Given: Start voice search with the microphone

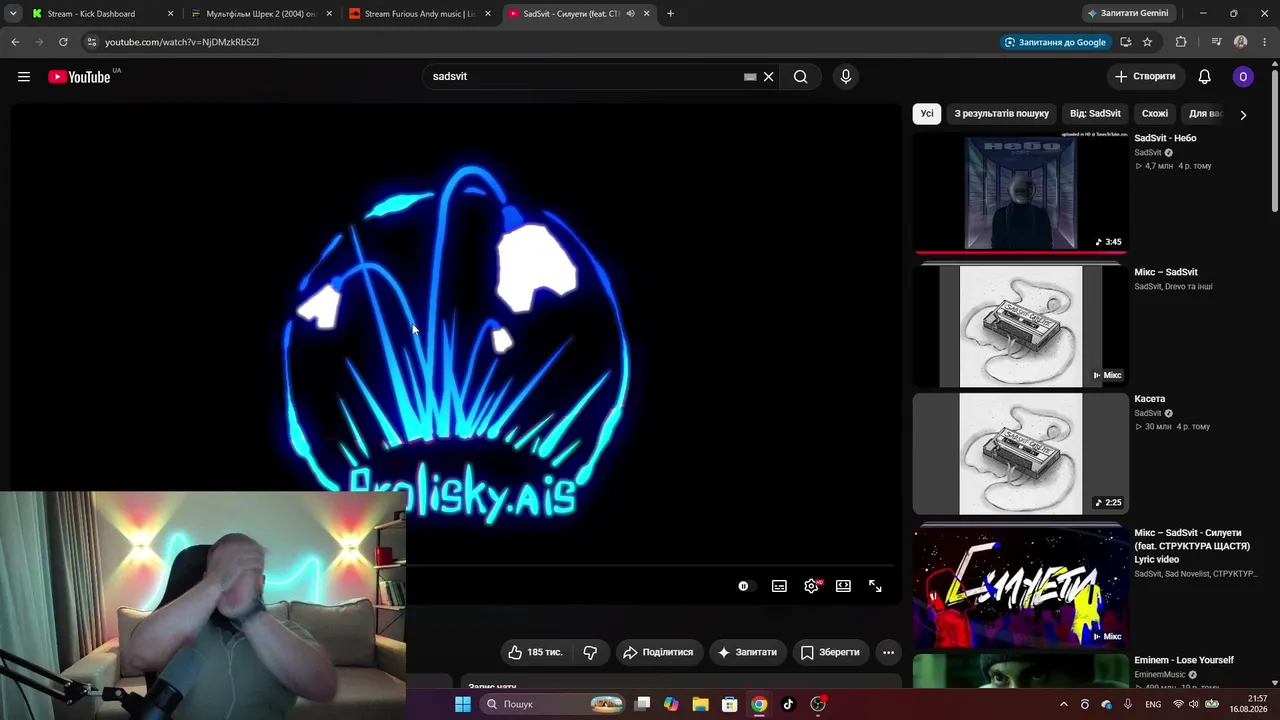Looking at the screenshot, I should 846,77.
